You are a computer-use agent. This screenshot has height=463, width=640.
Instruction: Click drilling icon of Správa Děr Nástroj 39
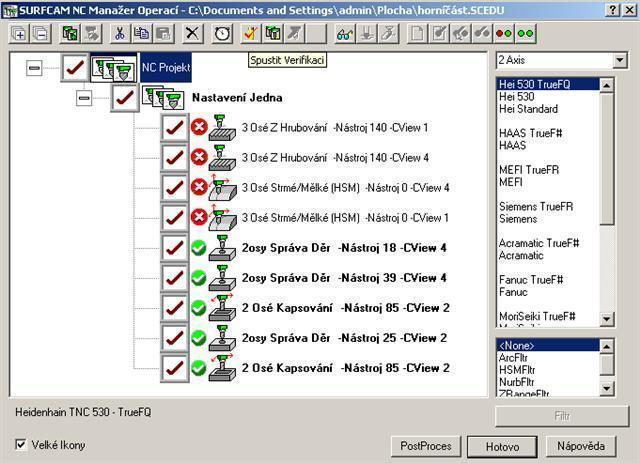(222, 278)
